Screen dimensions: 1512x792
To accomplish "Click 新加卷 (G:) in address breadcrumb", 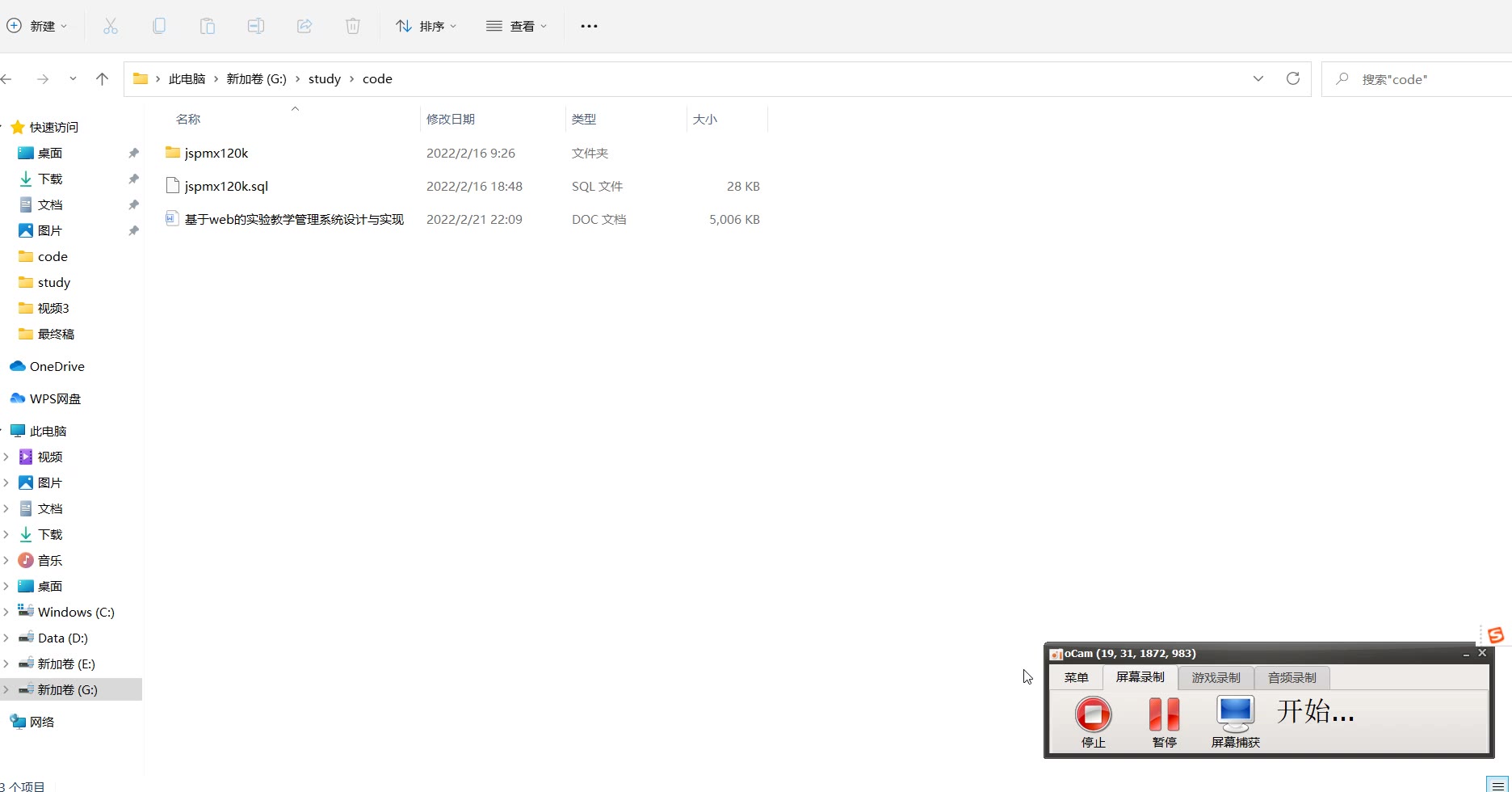I will pos(256,78).
